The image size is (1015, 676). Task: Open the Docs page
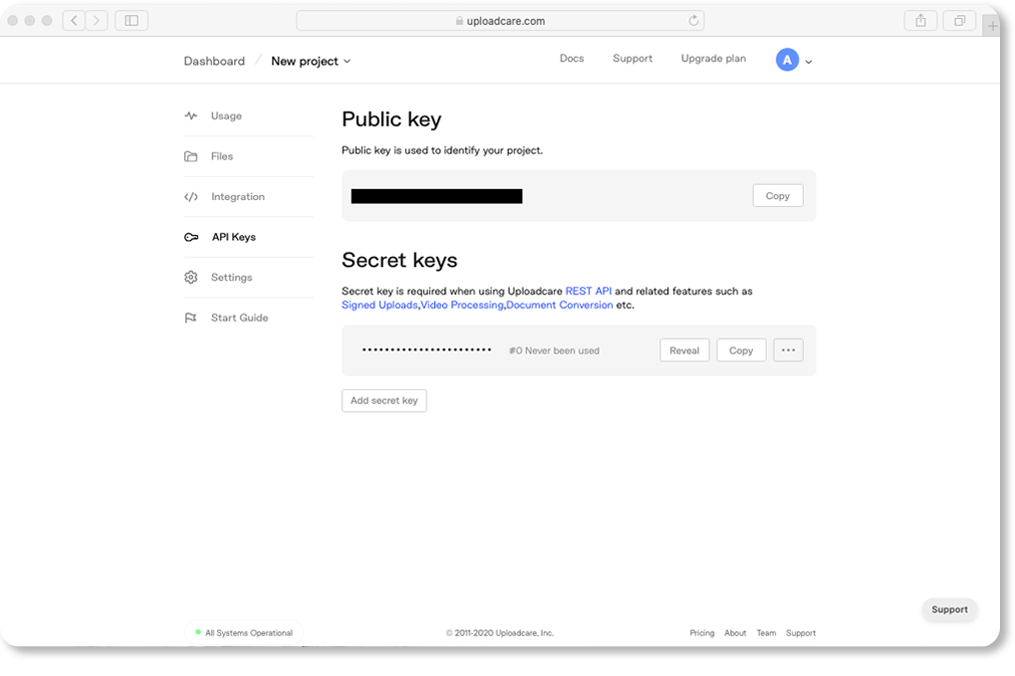point(572,58)
